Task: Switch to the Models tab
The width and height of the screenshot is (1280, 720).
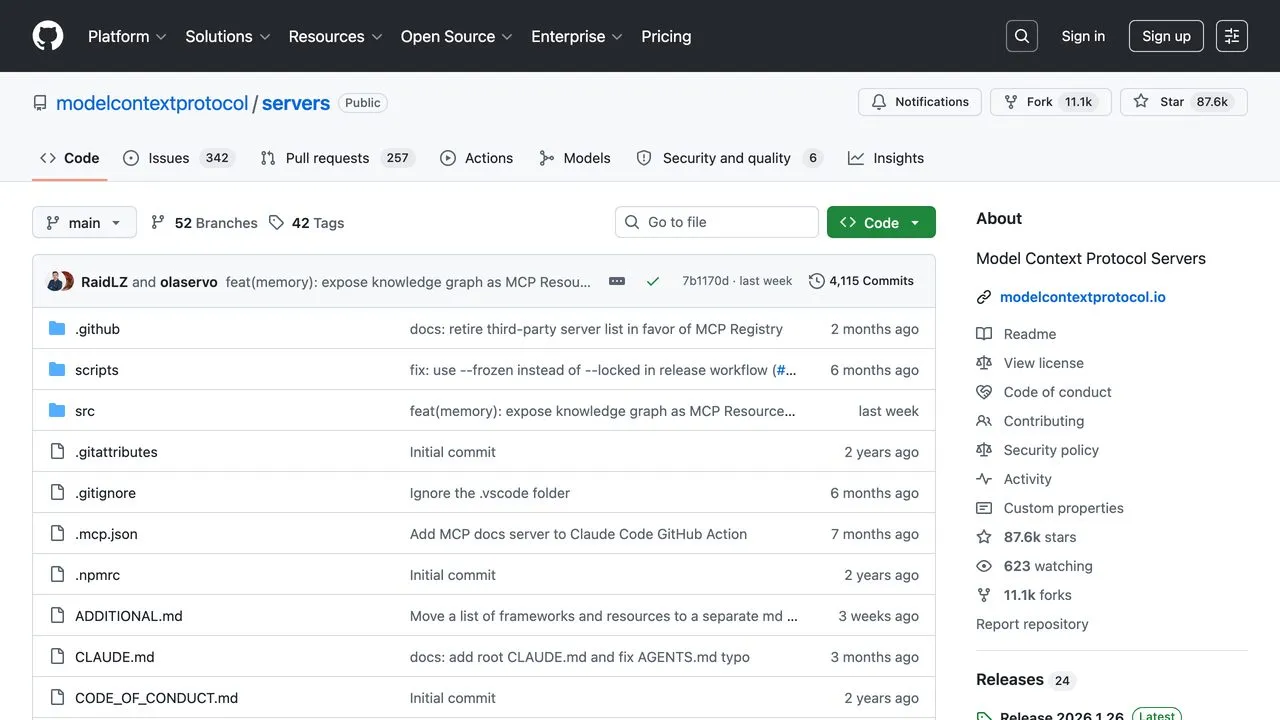Action: click(x=574, y=158)
